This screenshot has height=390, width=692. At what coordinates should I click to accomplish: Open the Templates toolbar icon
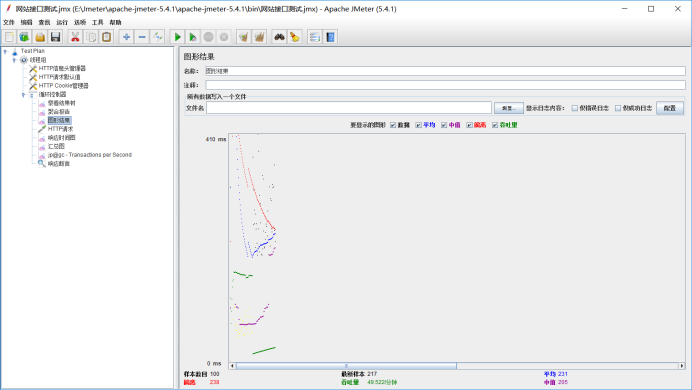tap(25, 37)
